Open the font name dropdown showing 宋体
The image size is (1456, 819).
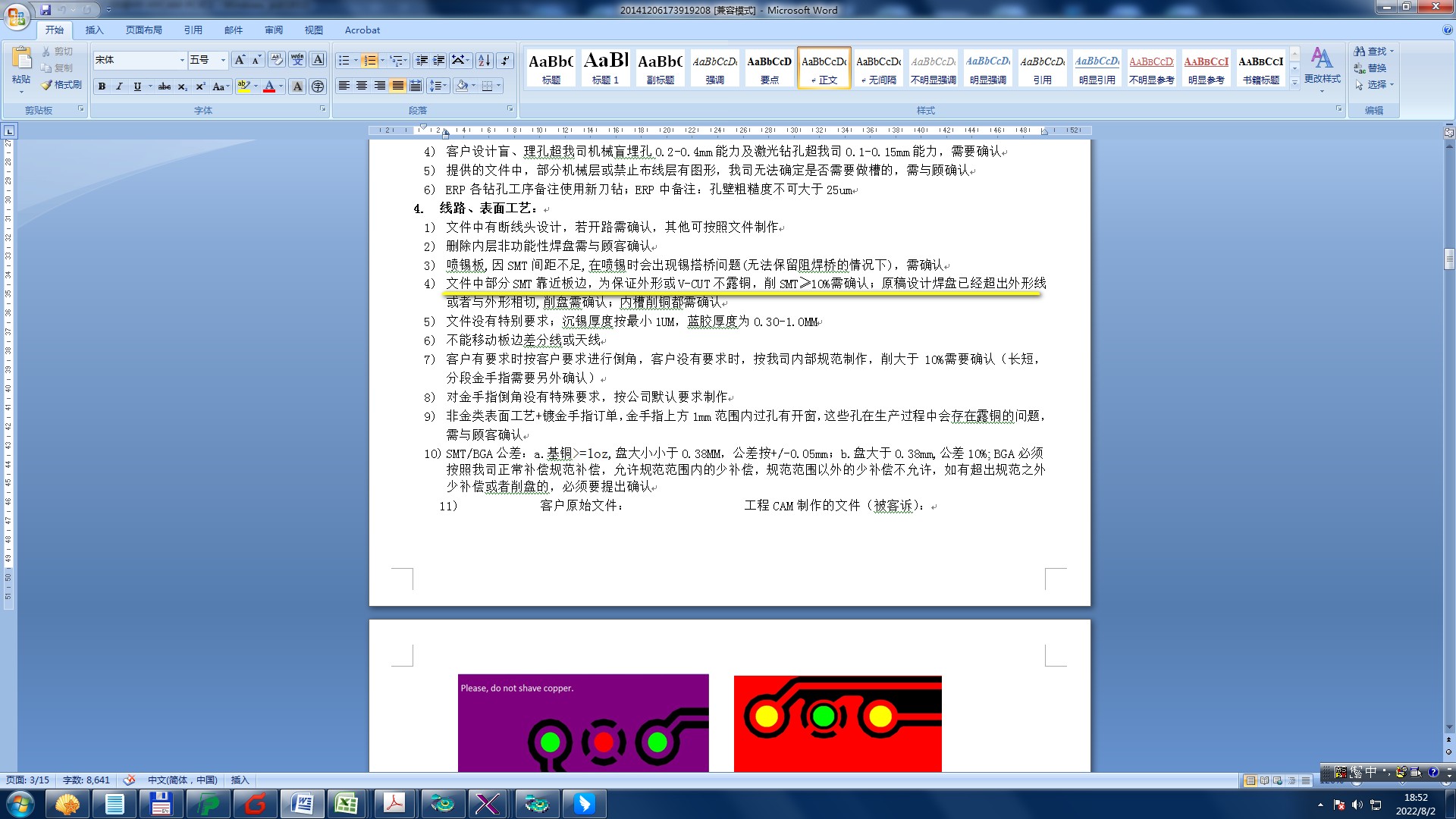182,60
